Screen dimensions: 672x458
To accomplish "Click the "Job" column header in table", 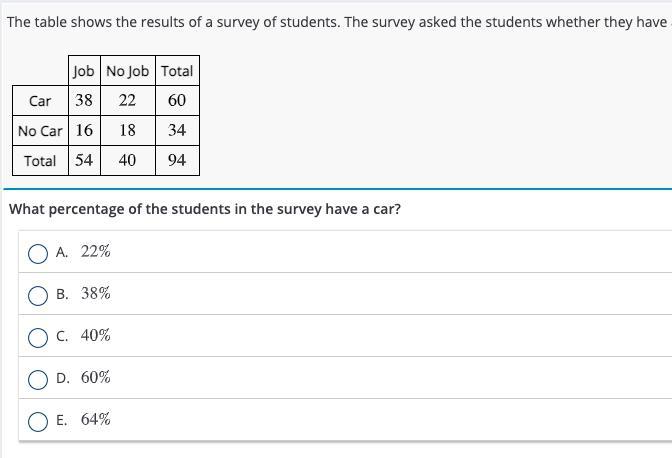I will click(x=84, y=71).
